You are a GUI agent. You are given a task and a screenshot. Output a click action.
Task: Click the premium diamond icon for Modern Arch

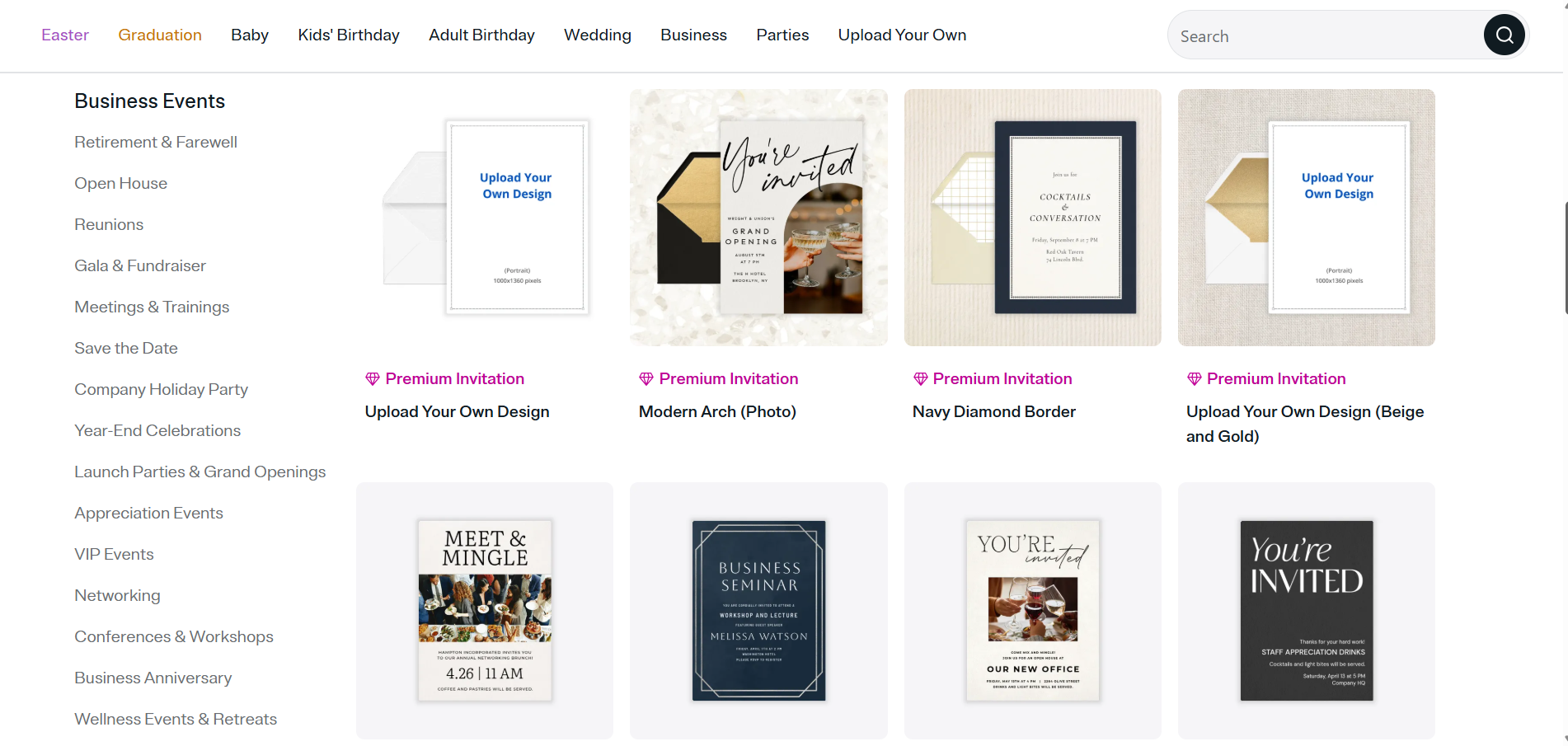(646, 379)
